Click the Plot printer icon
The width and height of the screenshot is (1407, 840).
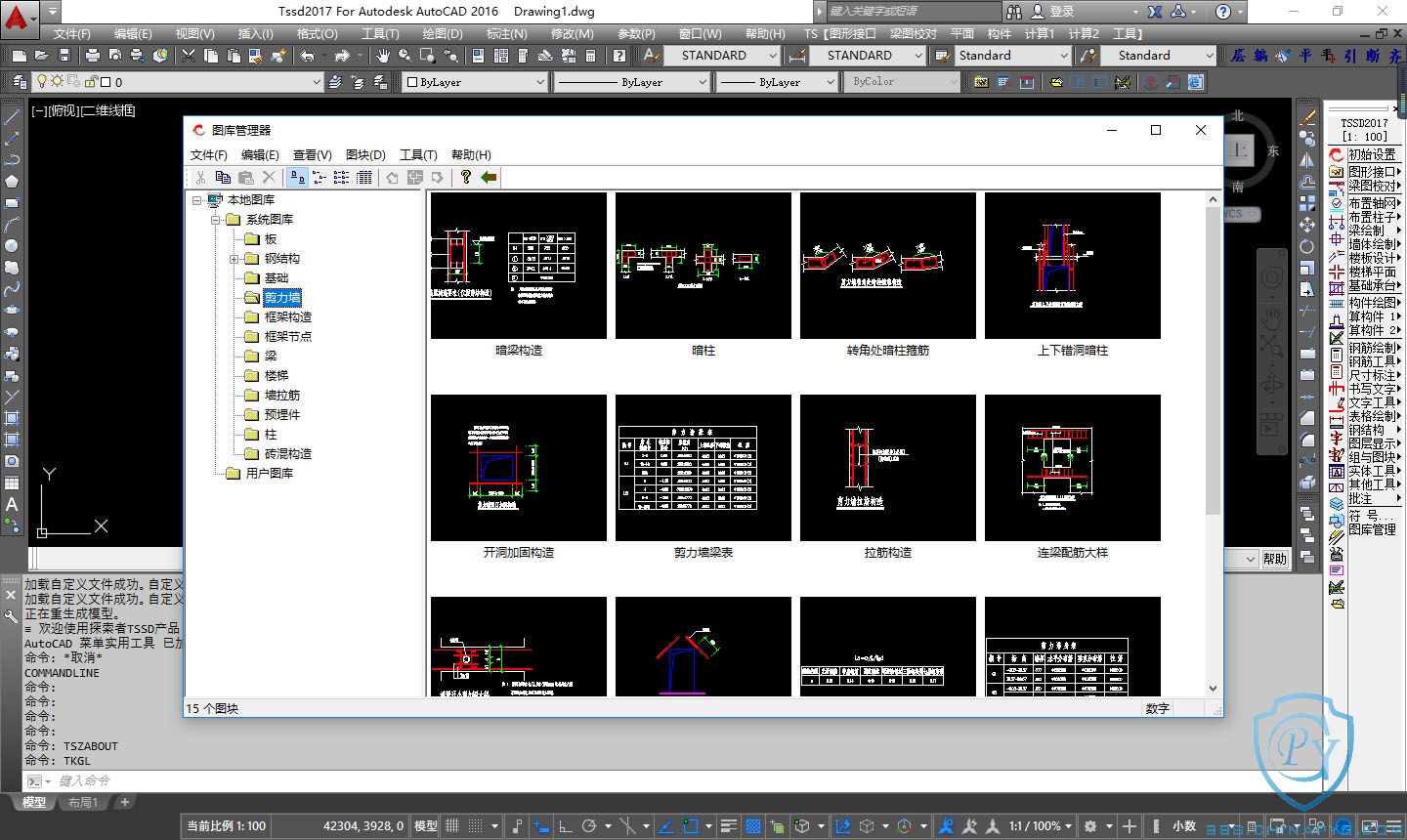pyautogui.click(x=93, y=56)
